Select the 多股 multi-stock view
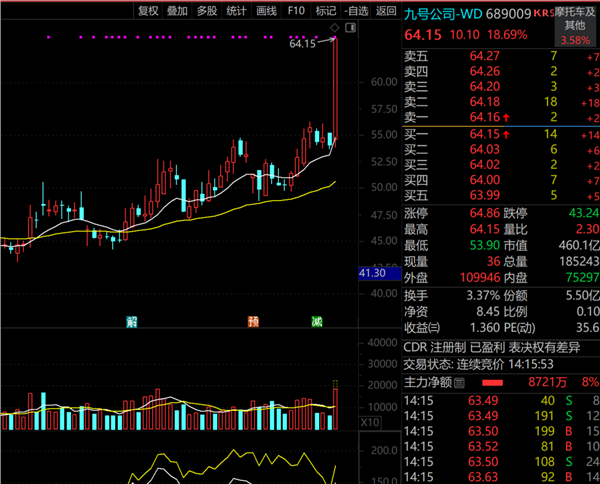The height and width of the screenshot is (484, 600). (207, 11)
